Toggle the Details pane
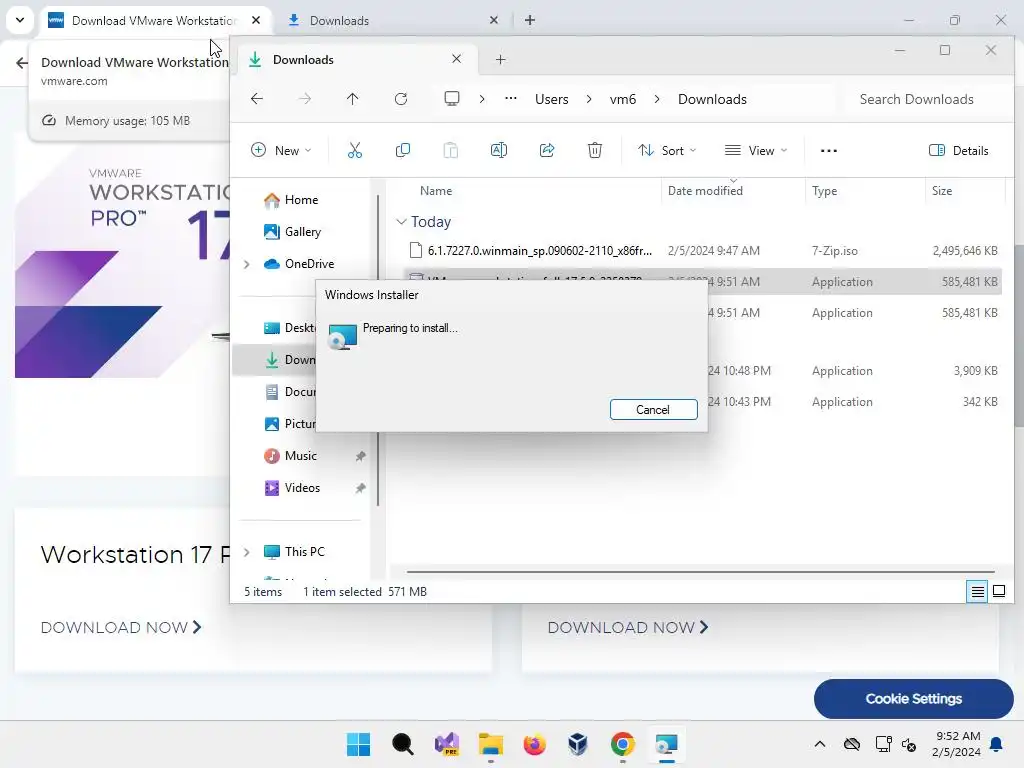 pyautogui.click(x=959, y=151)
